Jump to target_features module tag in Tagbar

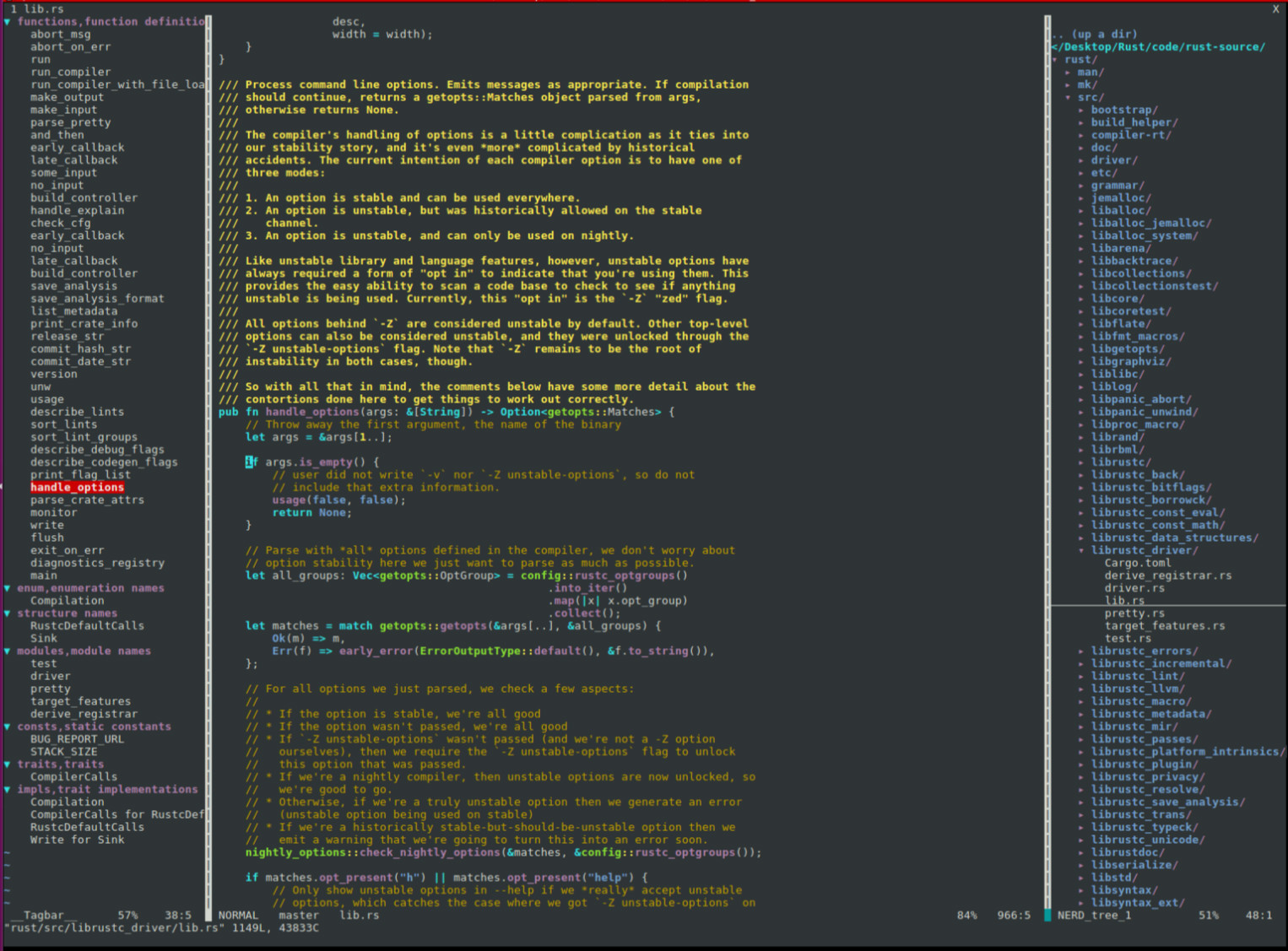click(x=81, y=701)
